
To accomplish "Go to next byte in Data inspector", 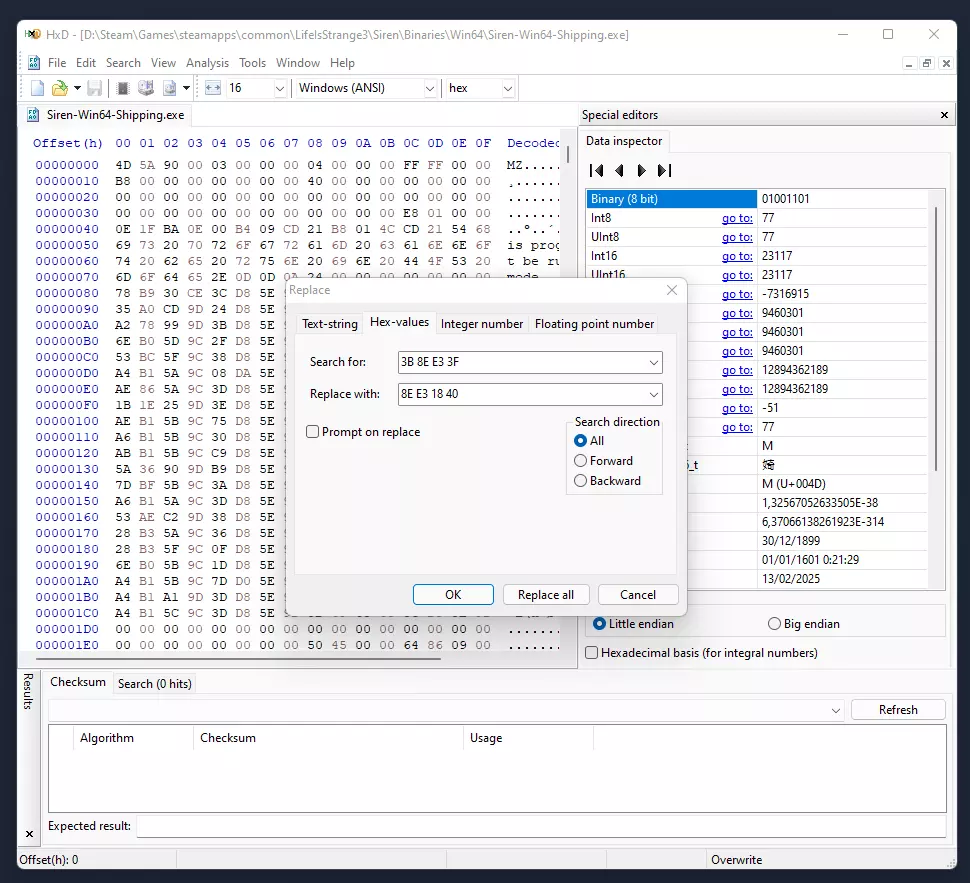I will click(x=642, y=170).
